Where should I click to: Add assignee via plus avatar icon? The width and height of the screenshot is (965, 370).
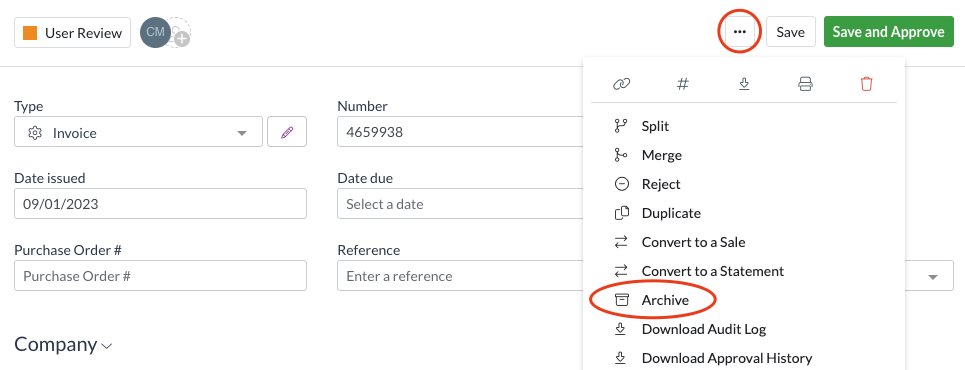pyautogui.click(x=181, y=39)
